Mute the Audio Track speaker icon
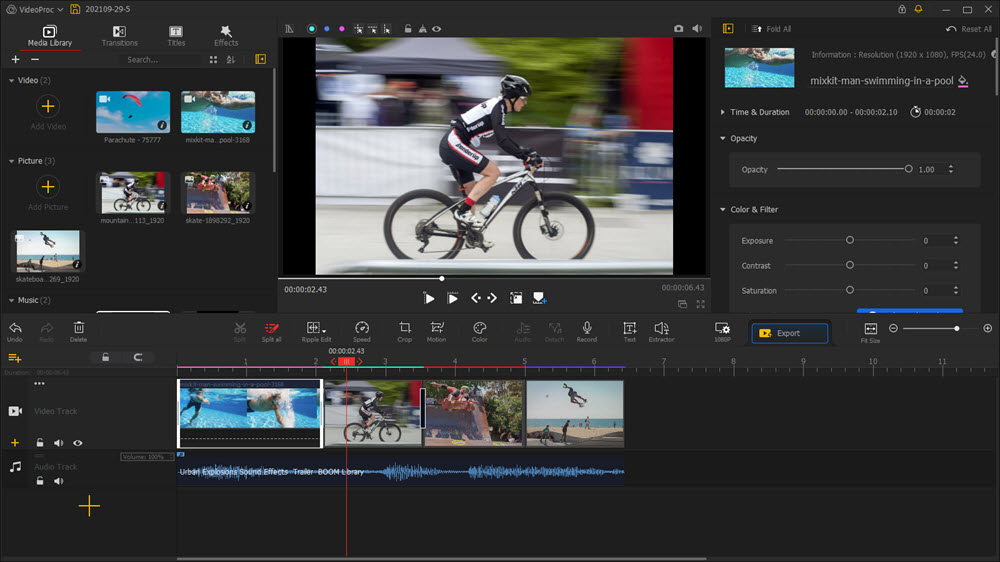Viewport: 1000px width, 562px height. tap(59, 481)
